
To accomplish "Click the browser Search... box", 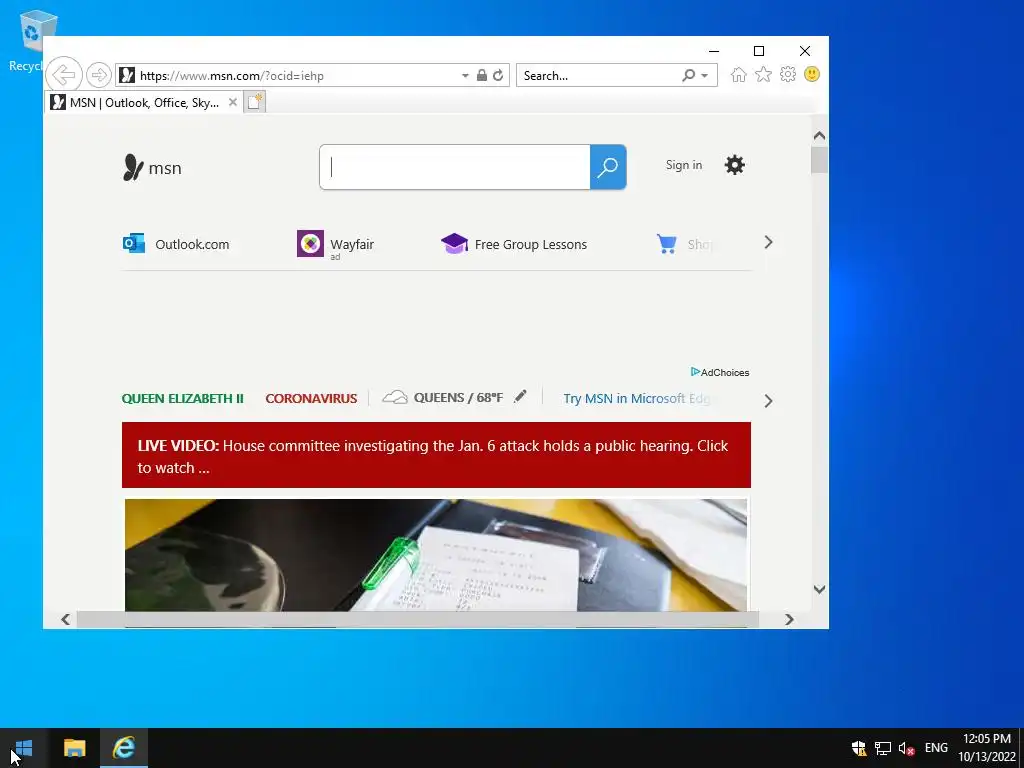I will (x=598, y=75).
